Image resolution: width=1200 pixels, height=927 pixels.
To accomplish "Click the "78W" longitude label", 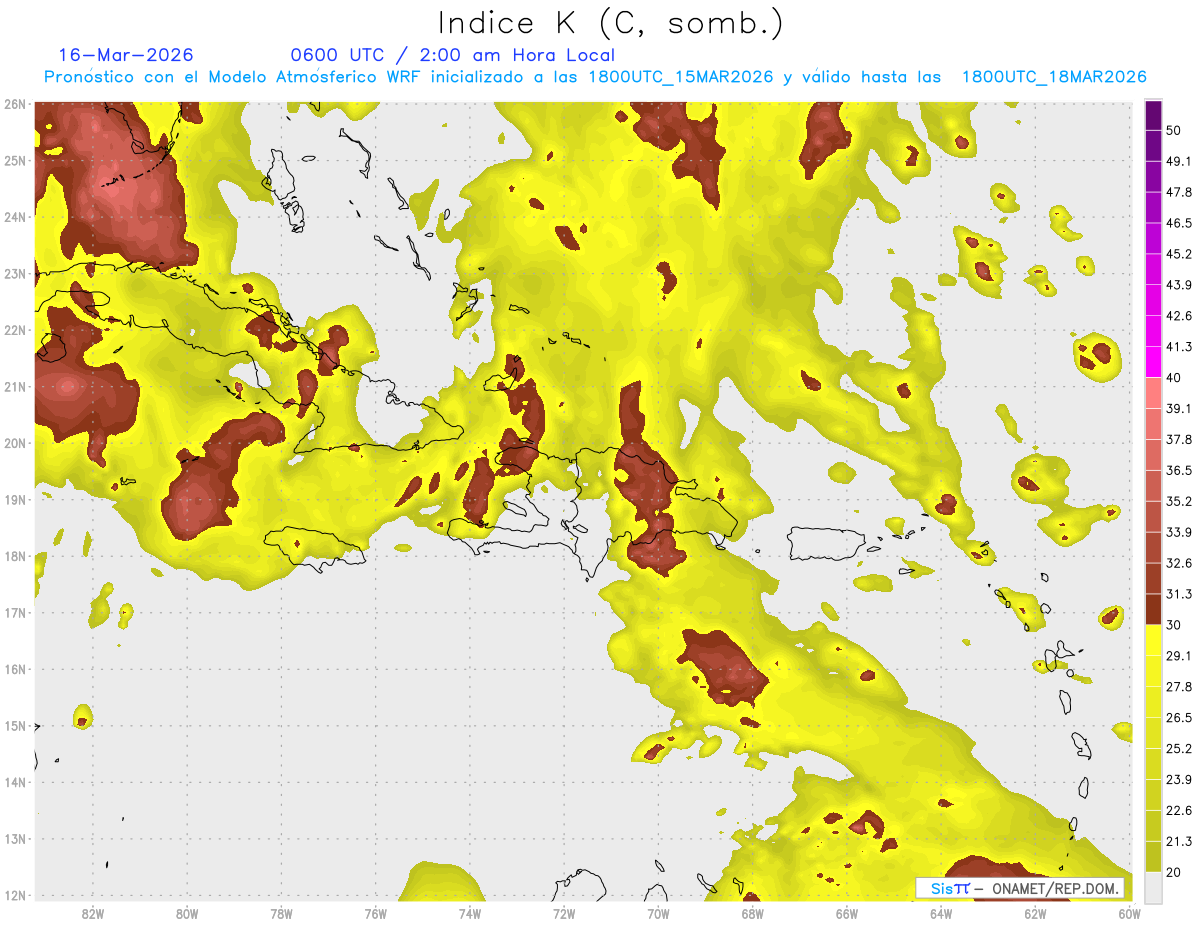I will tap(281, 914).
